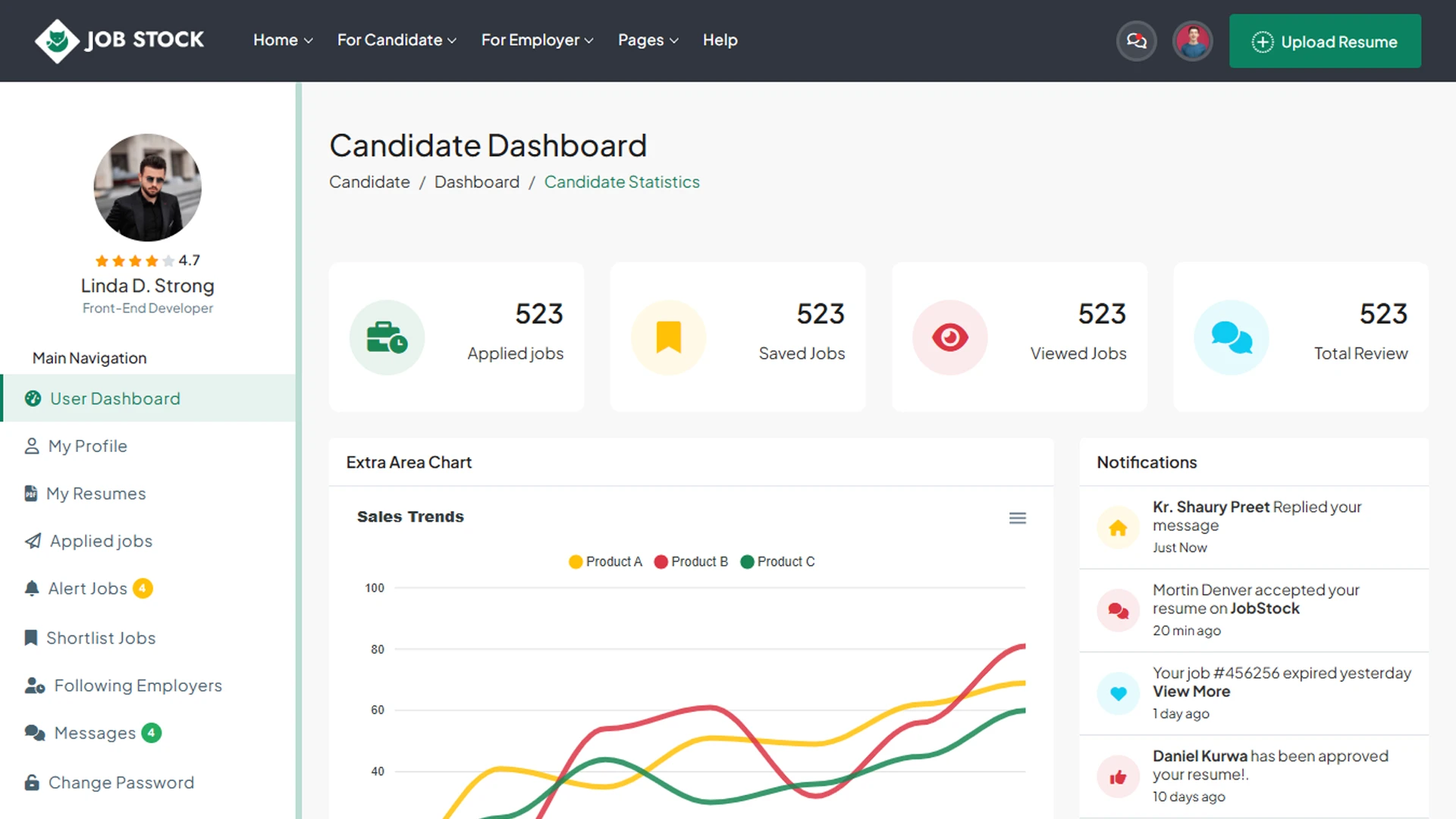Viewport: 1456px width, 819px height.
Task: Click the Candidate breadcrumb link
Action: pyautogui.click(x=369, y=182)
